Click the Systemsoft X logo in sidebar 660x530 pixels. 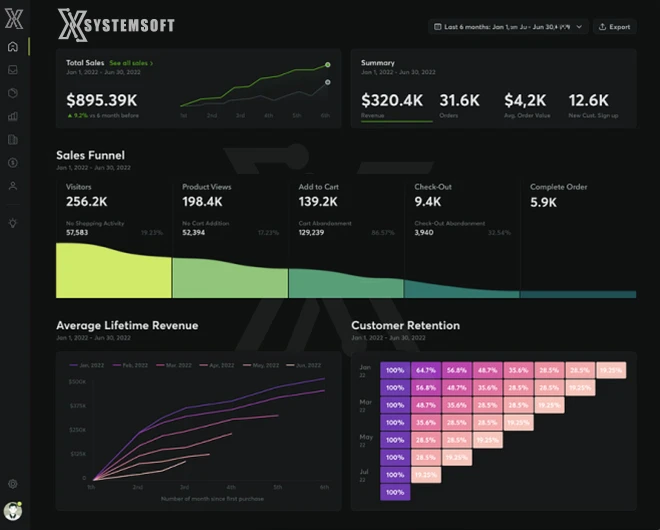(x=13, y=17)
